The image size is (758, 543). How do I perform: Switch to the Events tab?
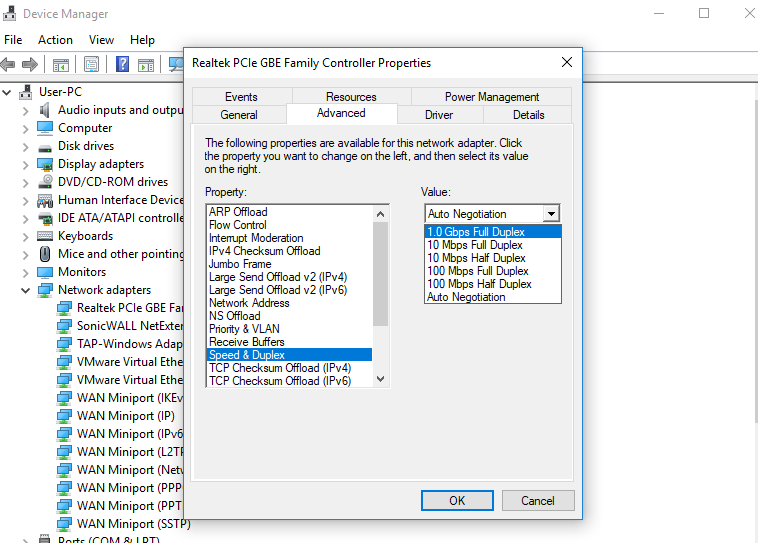pyautogui.click(x=241, y=97)
